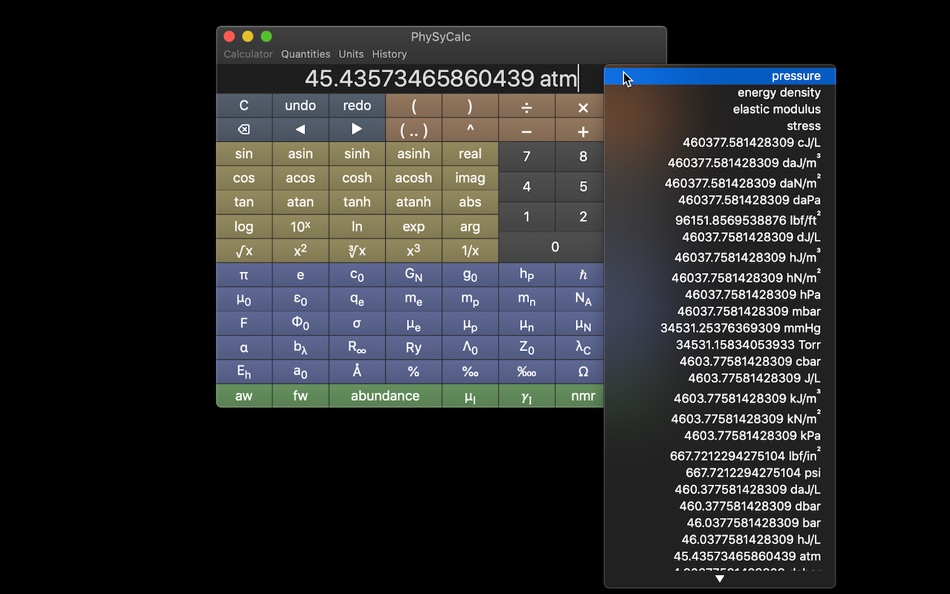The height and width of the screenshot is (594, 950).
Task: Apply the square root function
Action: (244, 250)
